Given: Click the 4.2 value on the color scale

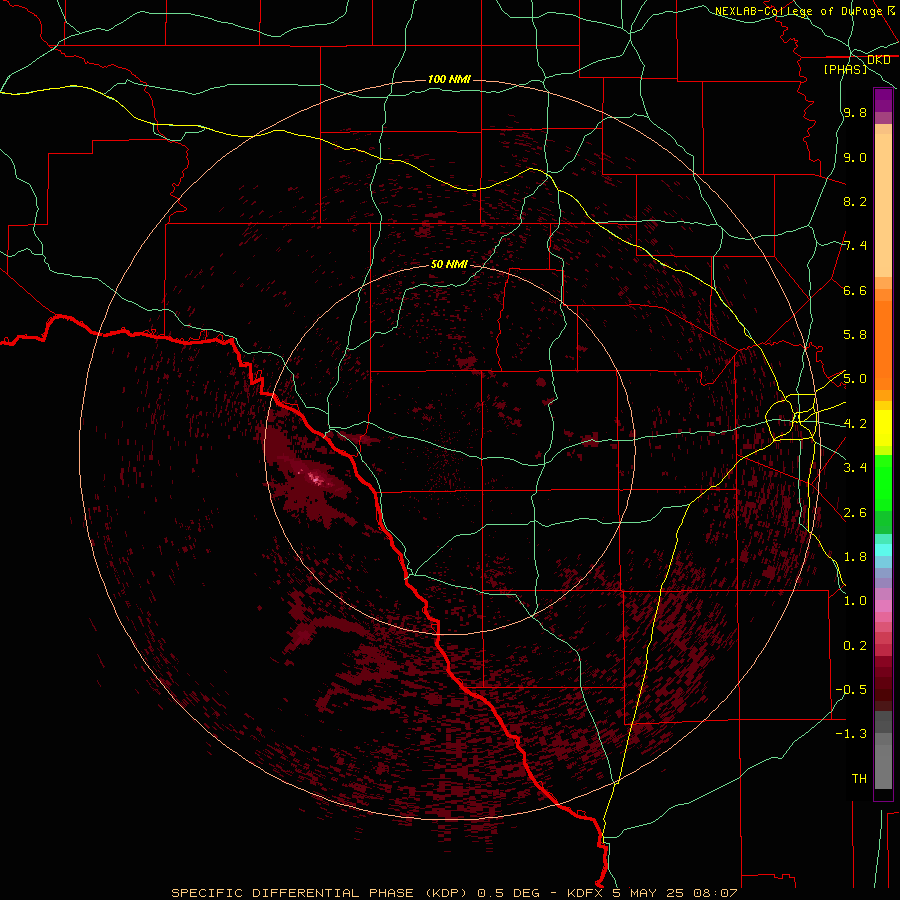Looking at the screenshot, I should tap(855, 424).
